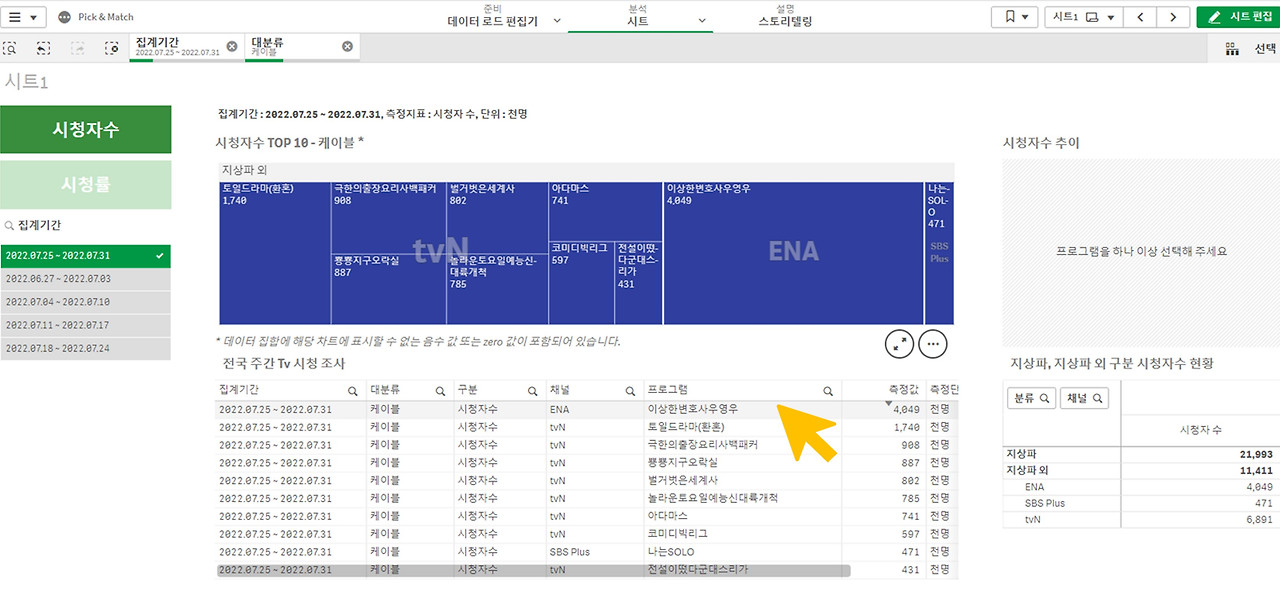Search the 집계기간 table column
The image size is (1280, 598).
point(352,391)
